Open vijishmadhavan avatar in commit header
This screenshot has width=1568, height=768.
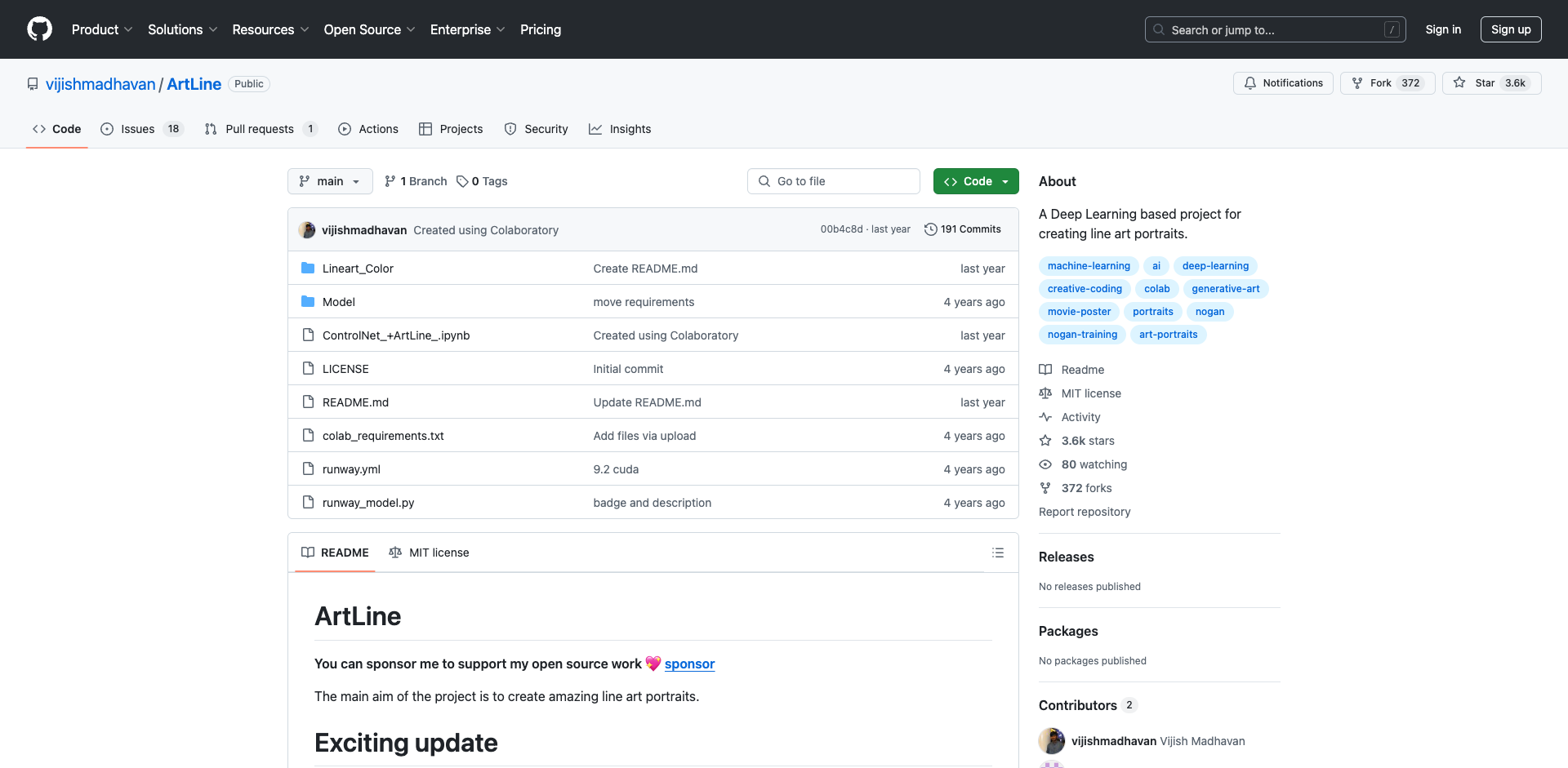click(x=307, y=230)
